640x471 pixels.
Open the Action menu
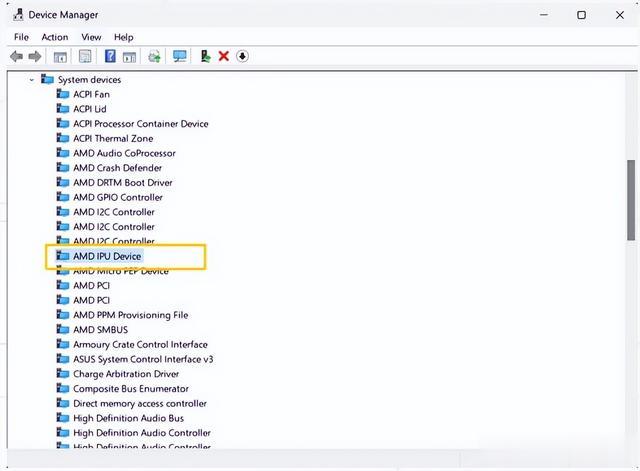[x=55, y=37]
